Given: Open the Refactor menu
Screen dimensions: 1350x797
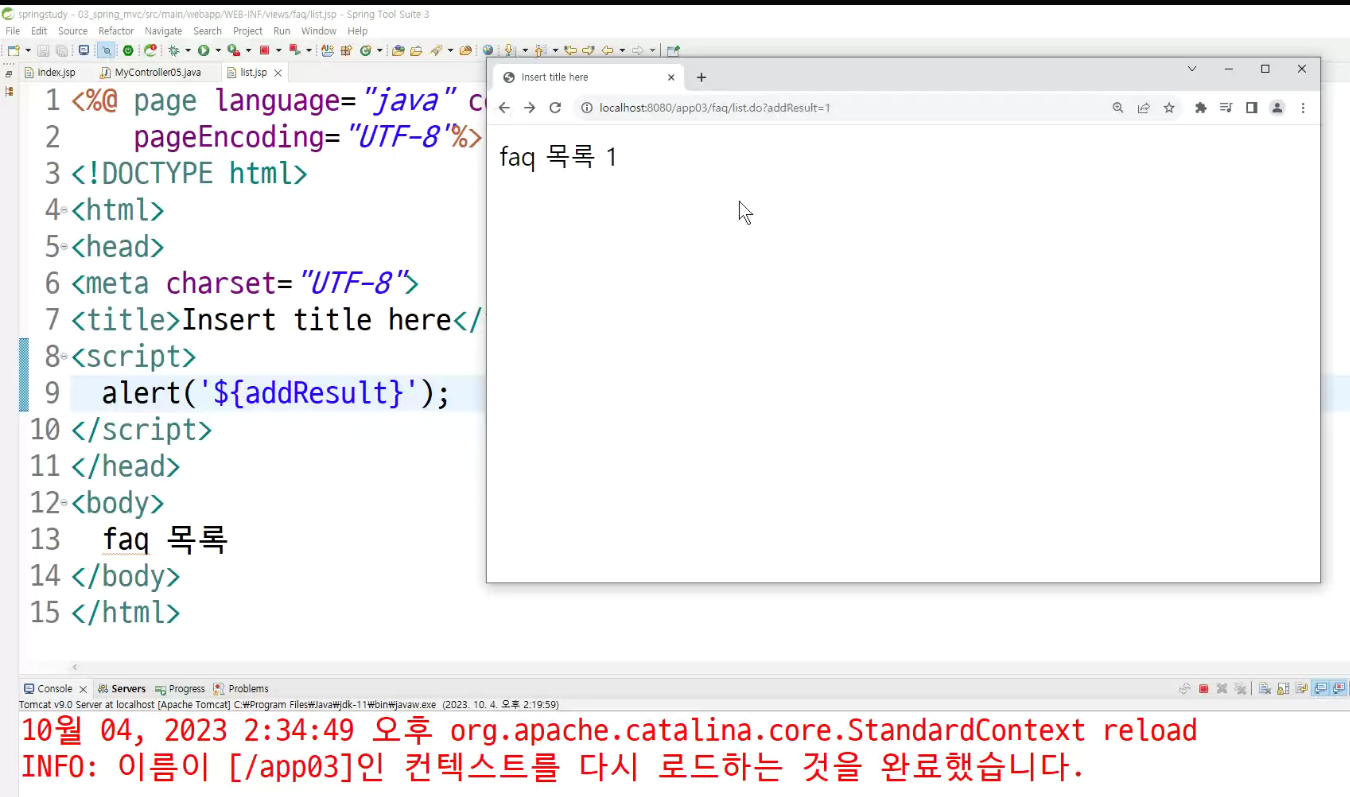Looking at the screenshot, I should (116, 31).
